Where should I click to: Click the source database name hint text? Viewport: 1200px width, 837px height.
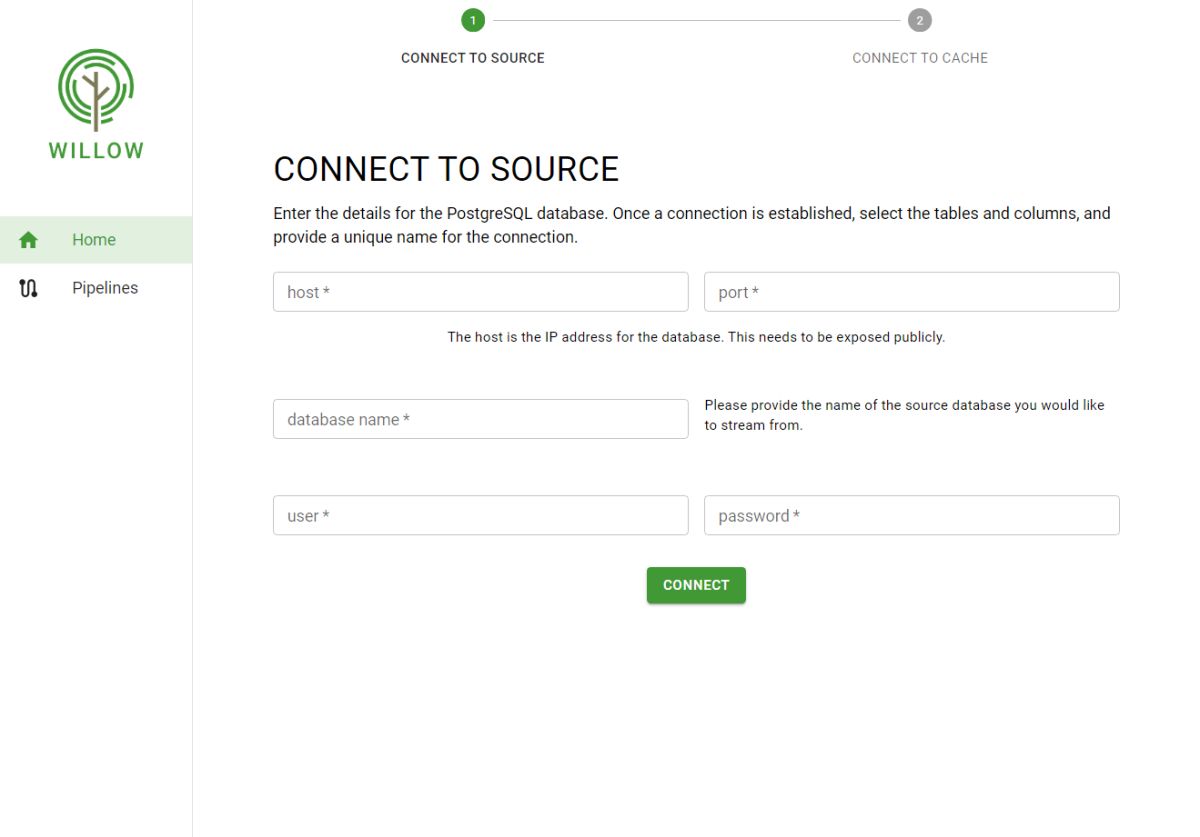coord(904,415)
